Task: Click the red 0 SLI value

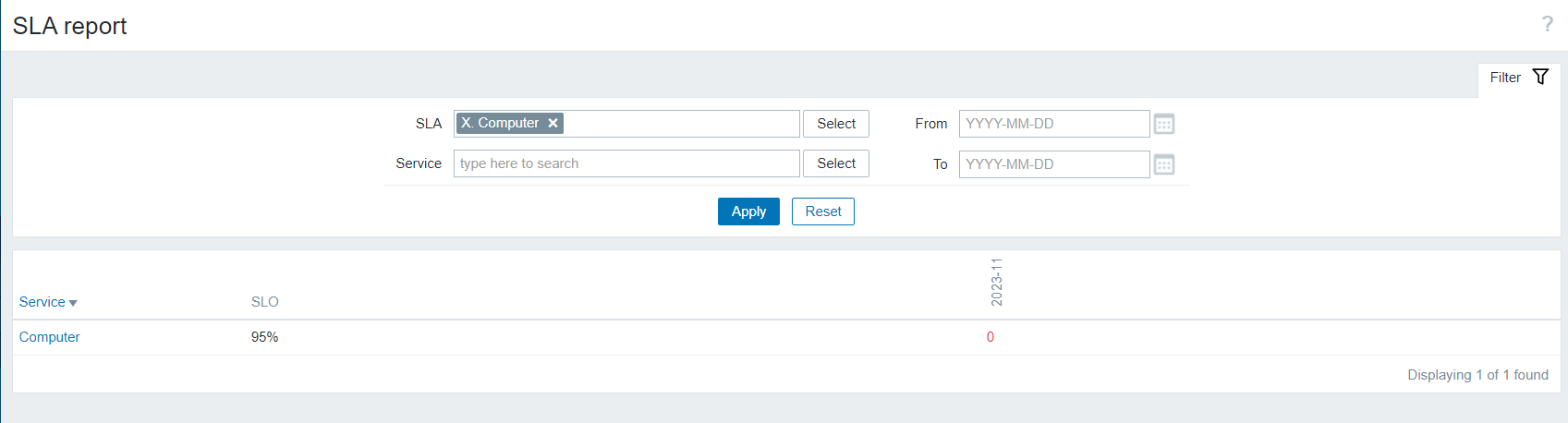Action: click(991, 337)
